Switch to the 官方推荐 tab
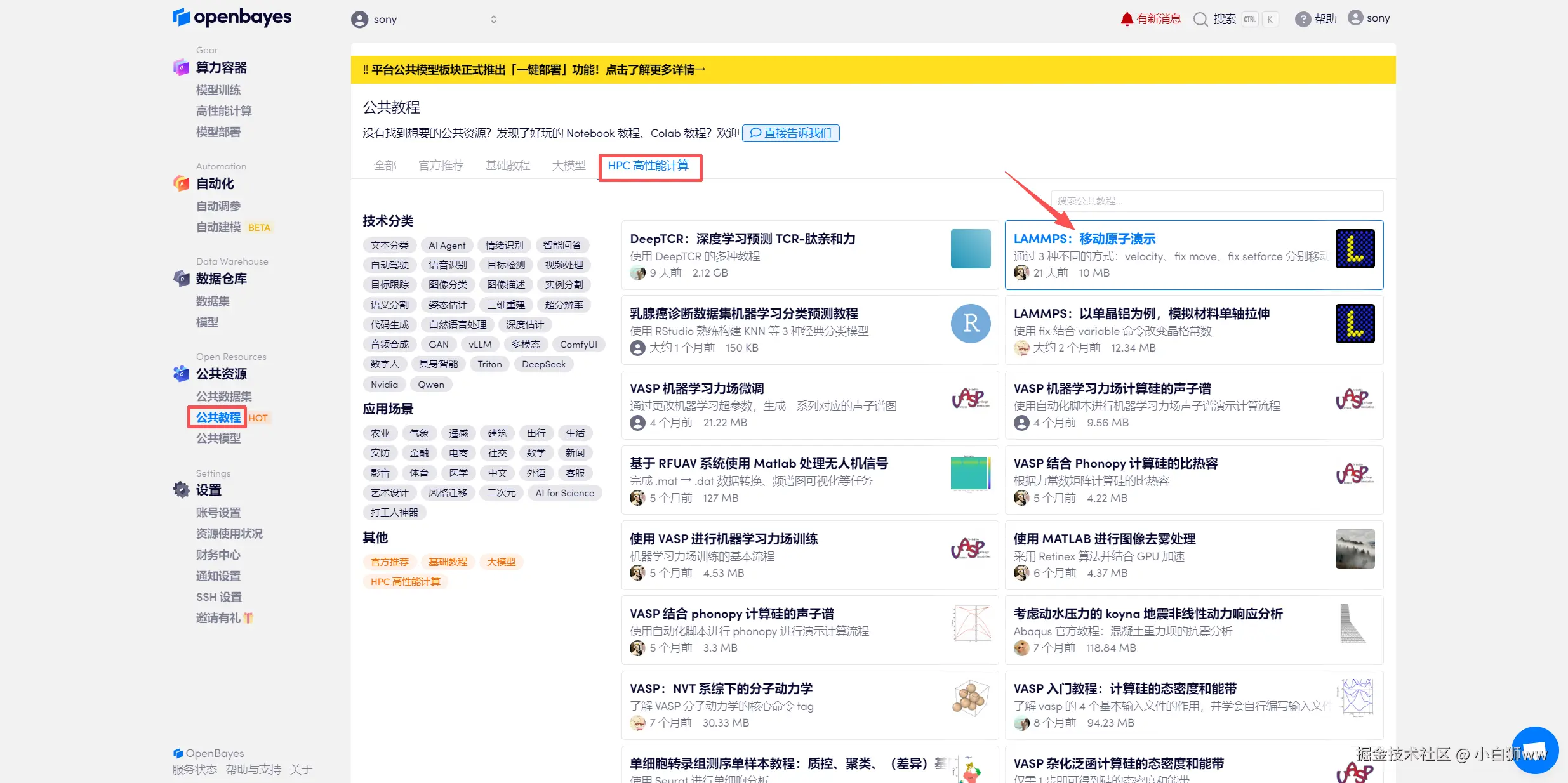 [441, 166]
